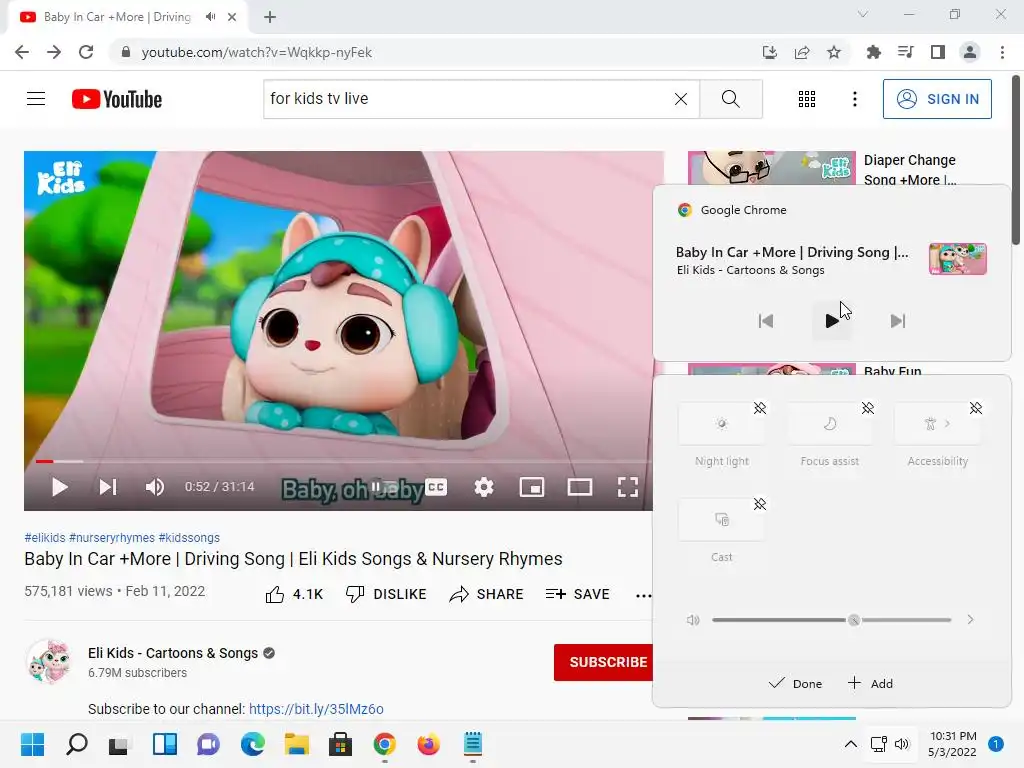Screen dimensions: 1024x768
Task: Click the #elikids hashtag
Action: [44, 537]
